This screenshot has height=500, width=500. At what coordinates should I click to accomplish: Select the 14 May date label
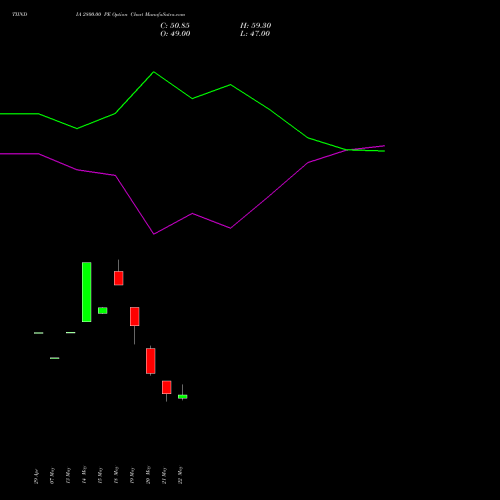click(84, 475)
